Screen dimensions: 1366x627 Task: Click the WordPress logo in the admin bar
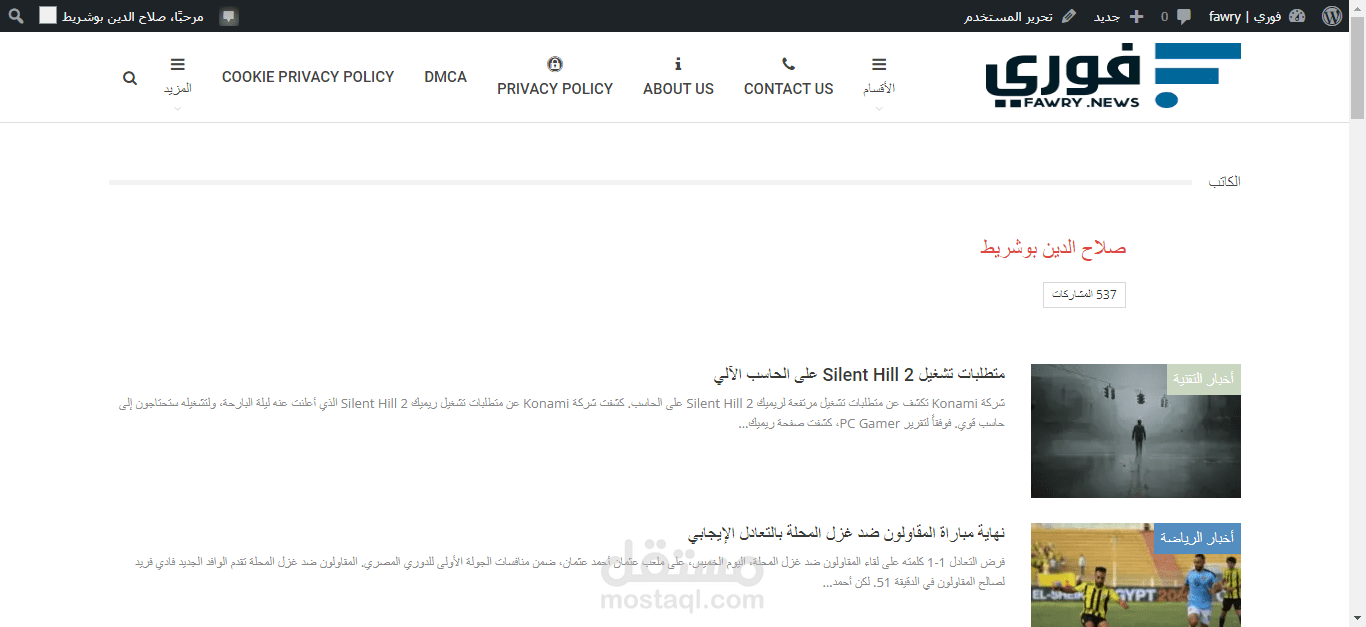coord(1331,15)
